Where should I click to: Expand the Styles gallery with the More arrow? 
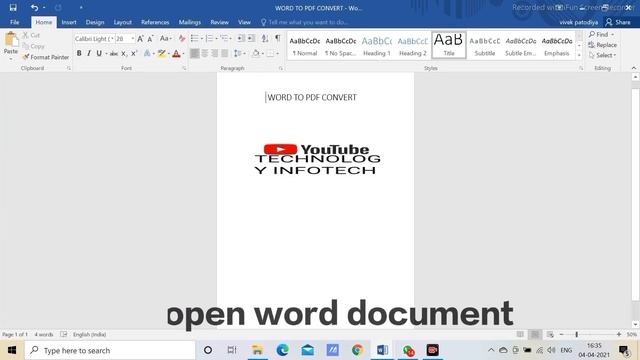coord(579,56)
